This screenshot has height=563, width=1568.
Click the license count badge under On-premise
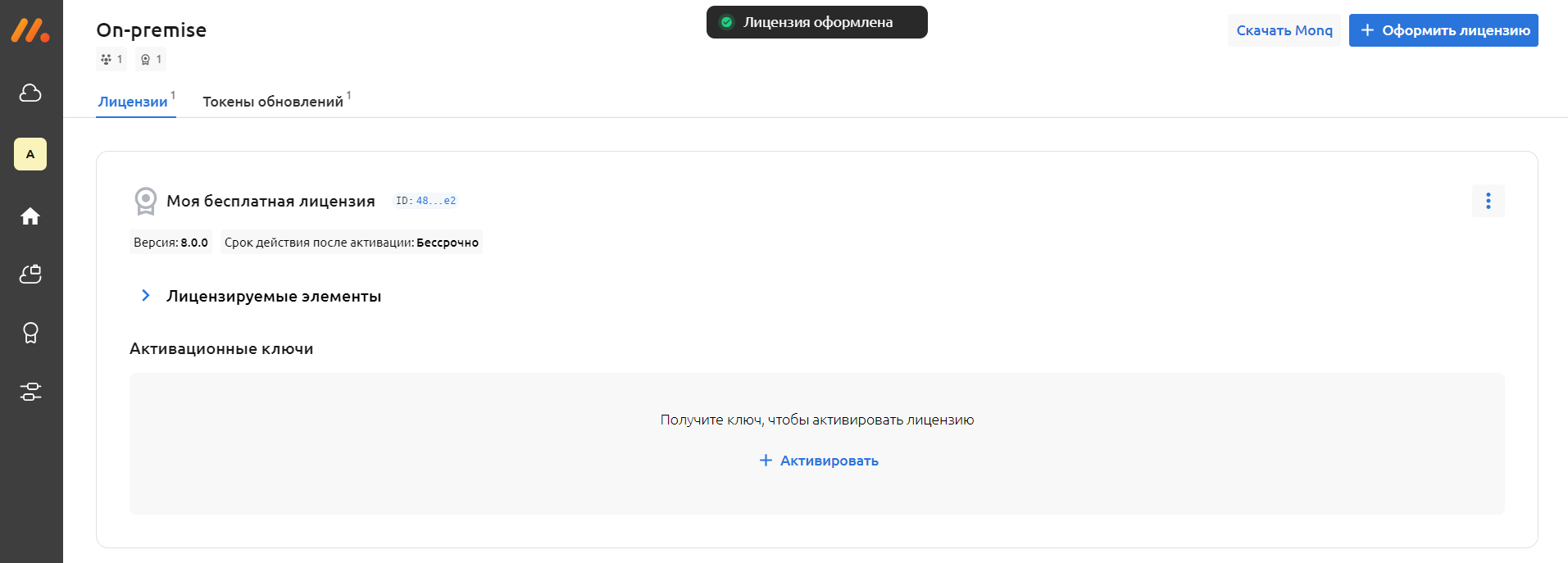pos(151,59)
